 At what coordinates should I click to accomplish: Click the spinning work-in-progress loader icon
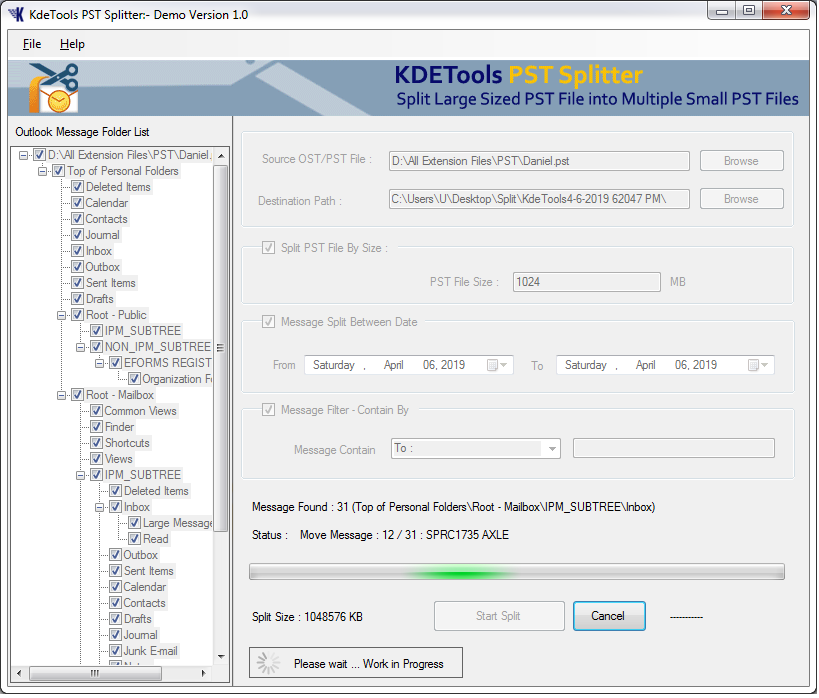[x=268, y=663]
